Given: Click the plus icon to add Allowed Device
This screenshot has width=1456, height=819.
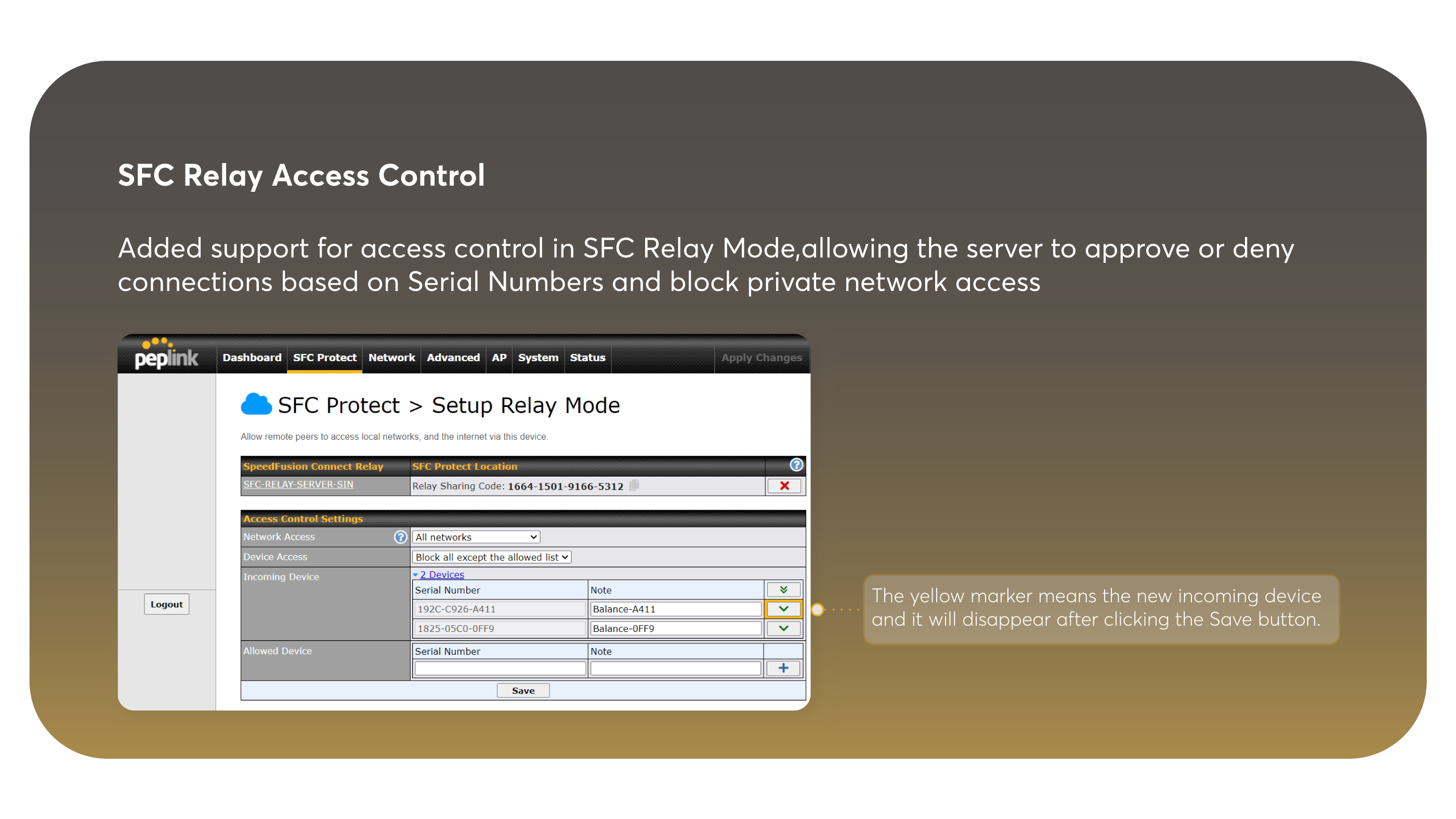Looking at the screenshot, I should point(785,668).
